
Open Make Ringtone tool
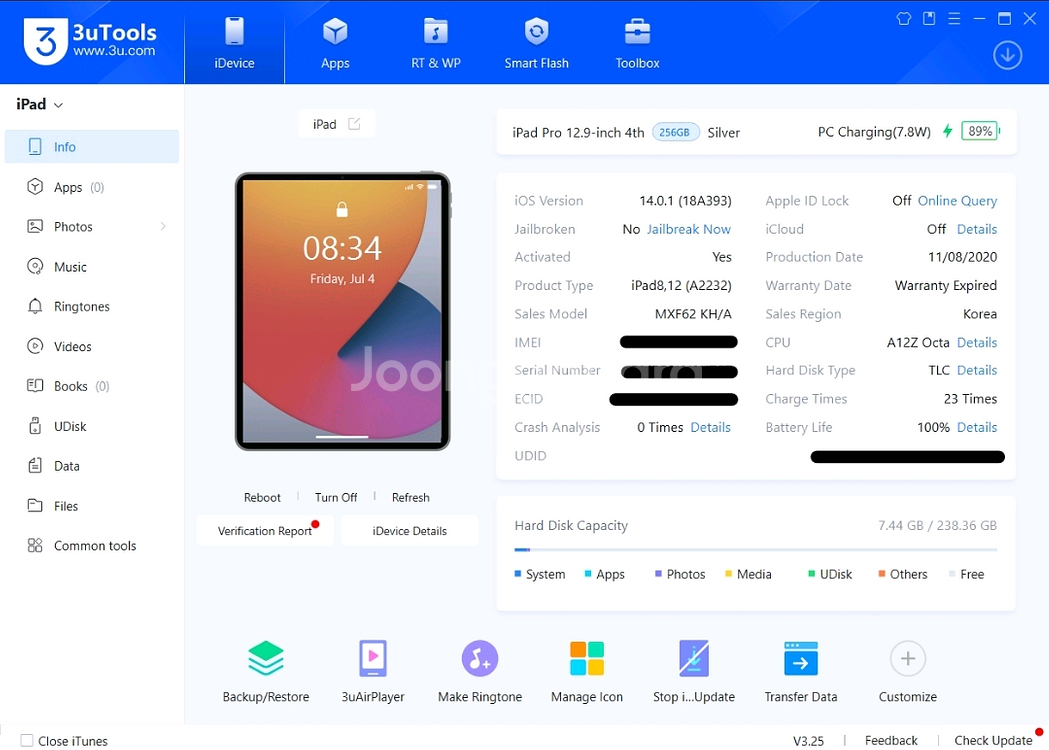[x=480, y=672]
